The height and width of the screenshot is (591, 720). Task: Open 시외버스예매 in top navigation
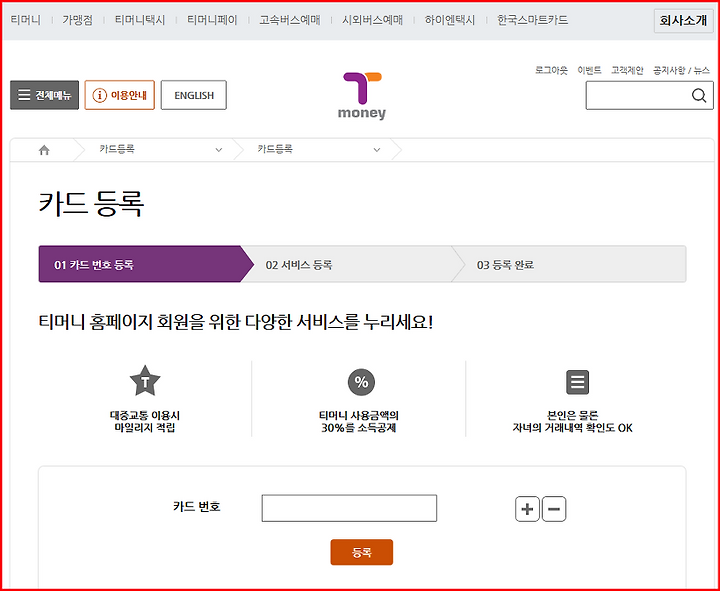coord(372,20)
